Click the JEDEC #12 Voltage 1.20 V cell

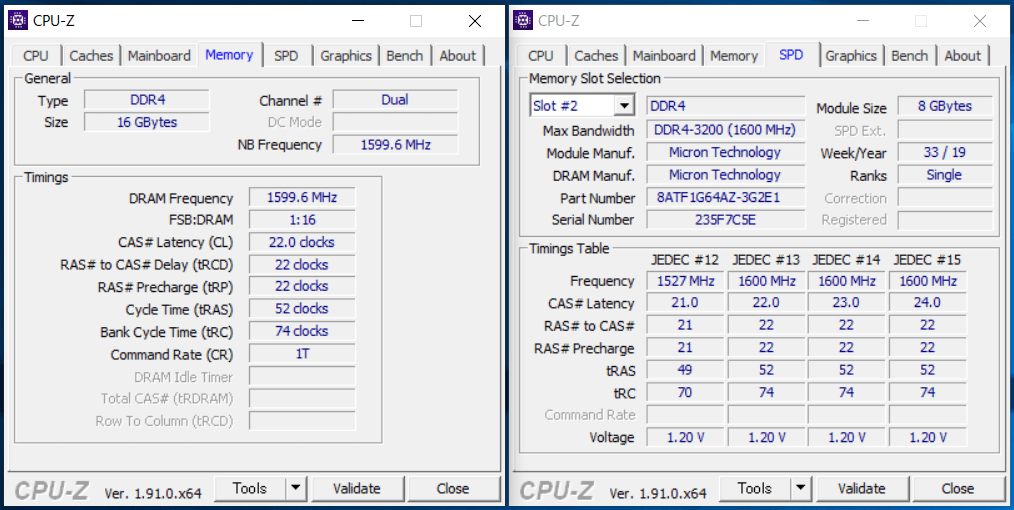(685, 438)
